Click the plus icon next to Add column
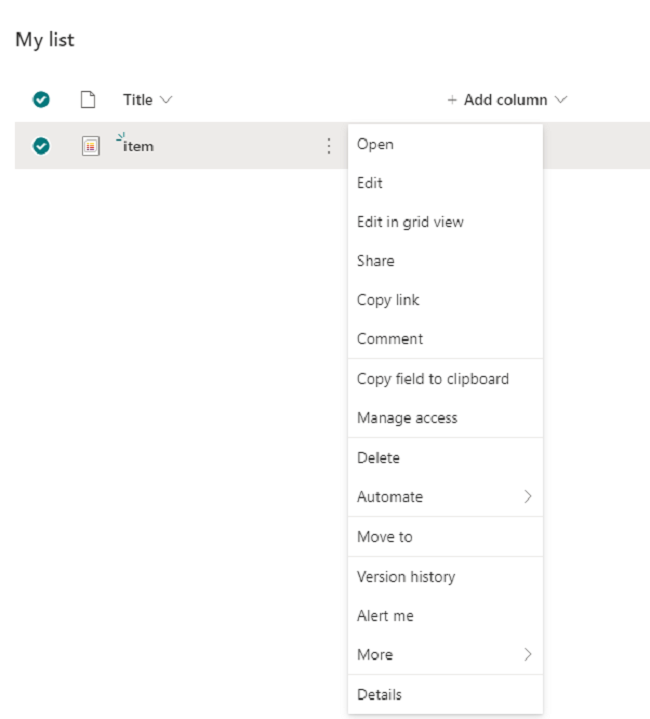The image size is (650, 719). (x=452, y=100)
